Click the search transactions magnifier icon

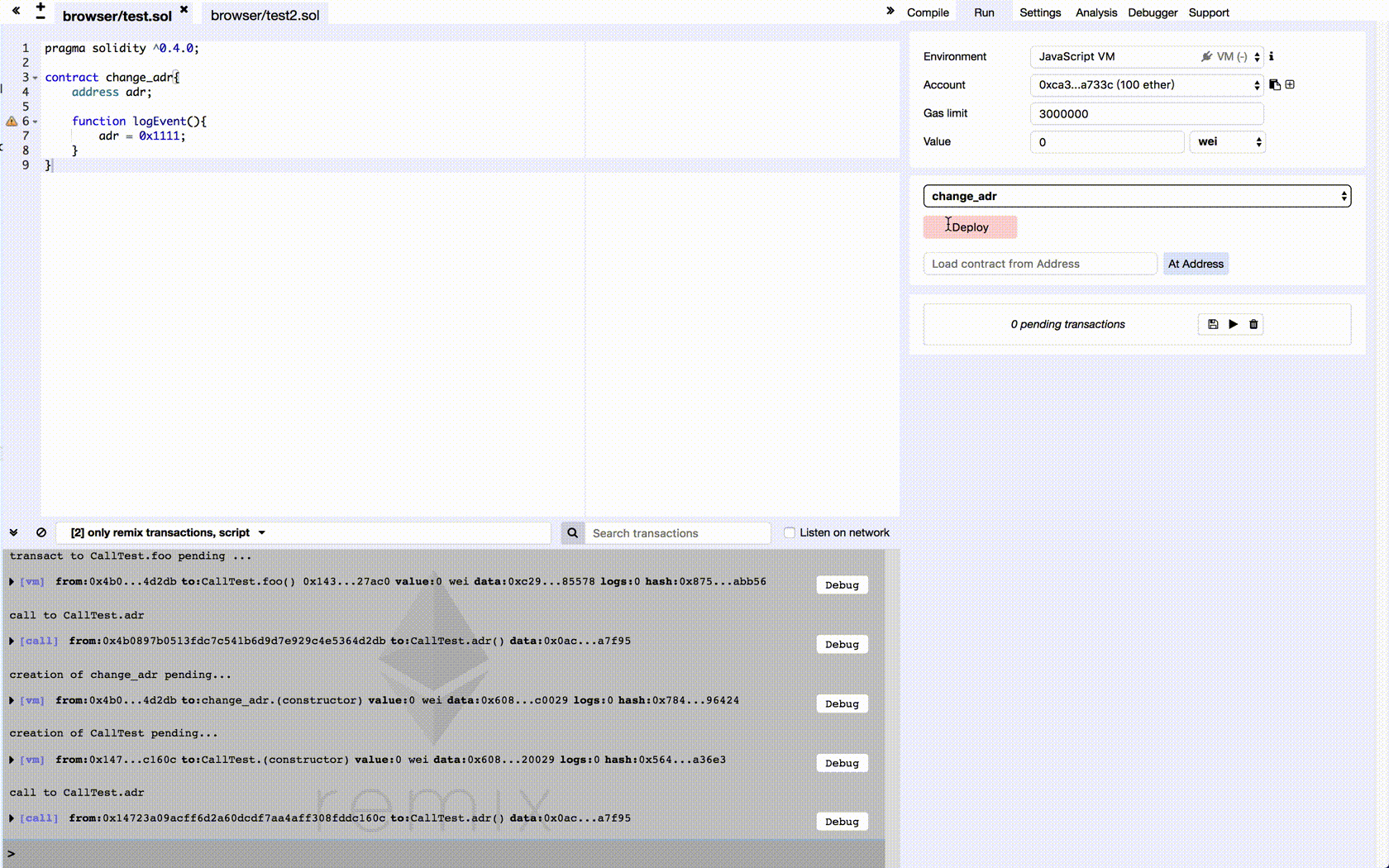tap(572, 533)
